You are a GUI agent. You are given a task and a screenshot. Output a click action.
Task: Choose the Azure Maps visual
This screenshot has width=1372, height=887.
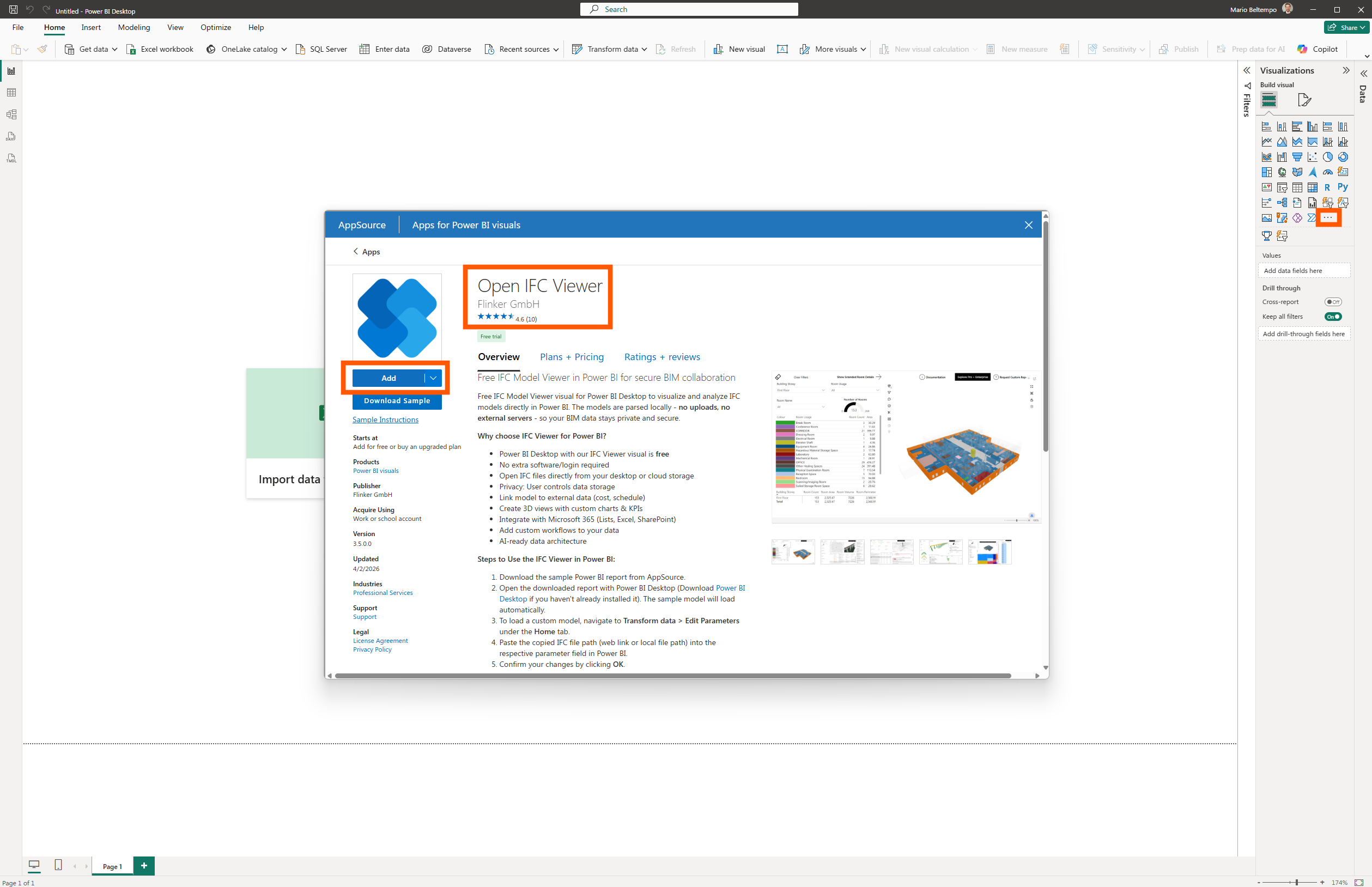[x=1312, y=172]
